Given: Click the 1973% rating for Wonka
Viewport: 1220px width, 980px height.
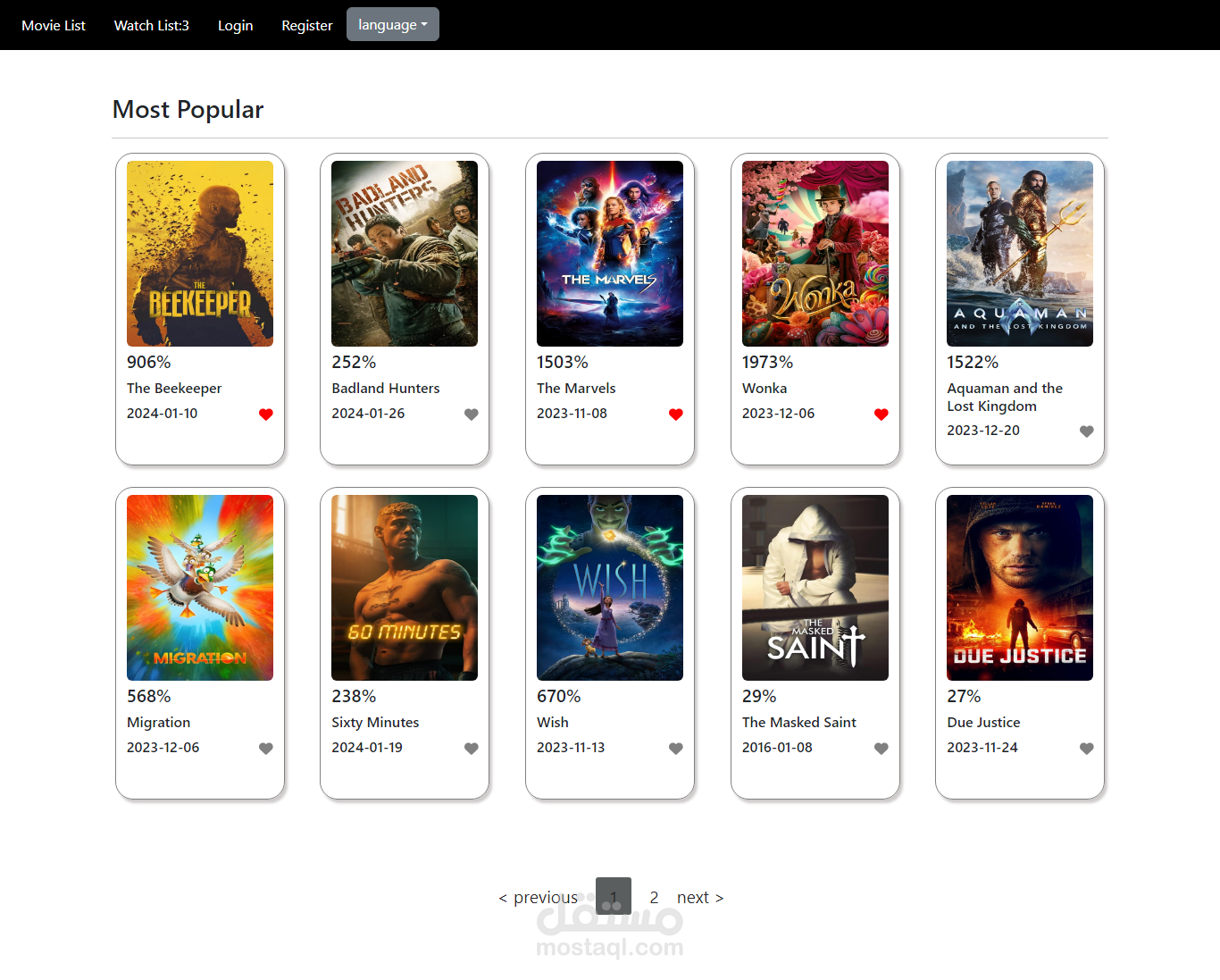Looking at the screenshot, I should (767, 363).
